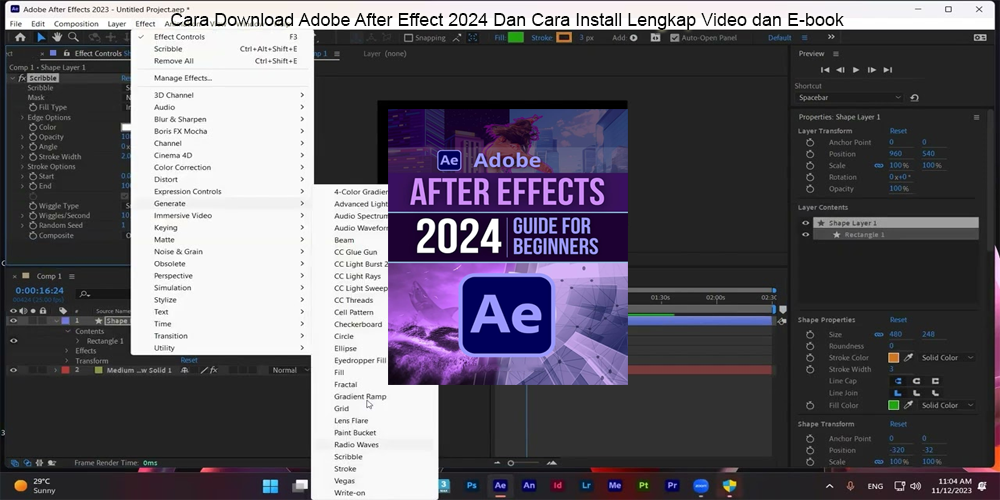Click the Reset shortcut icon beside Spacebar

tap(914, 98)
